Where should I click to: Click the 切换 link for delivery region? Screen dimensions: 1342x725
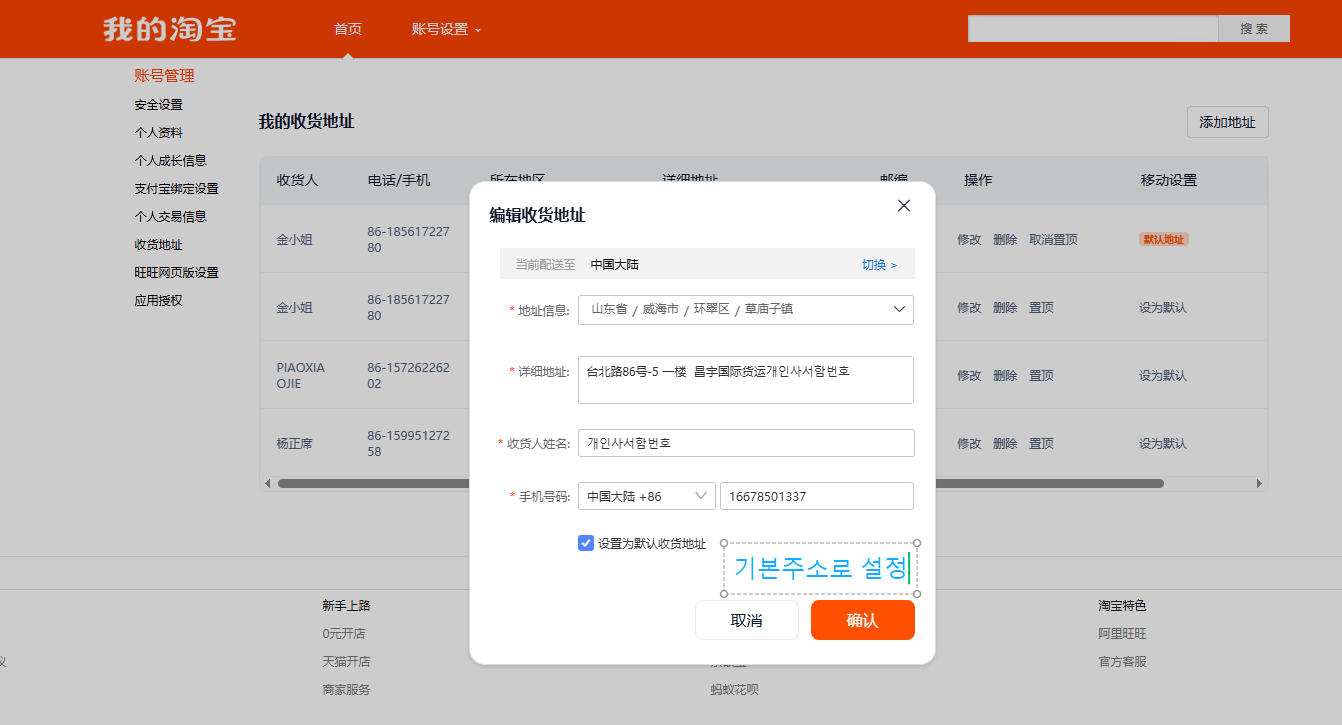pyautogui.click(x=879, y=265)
